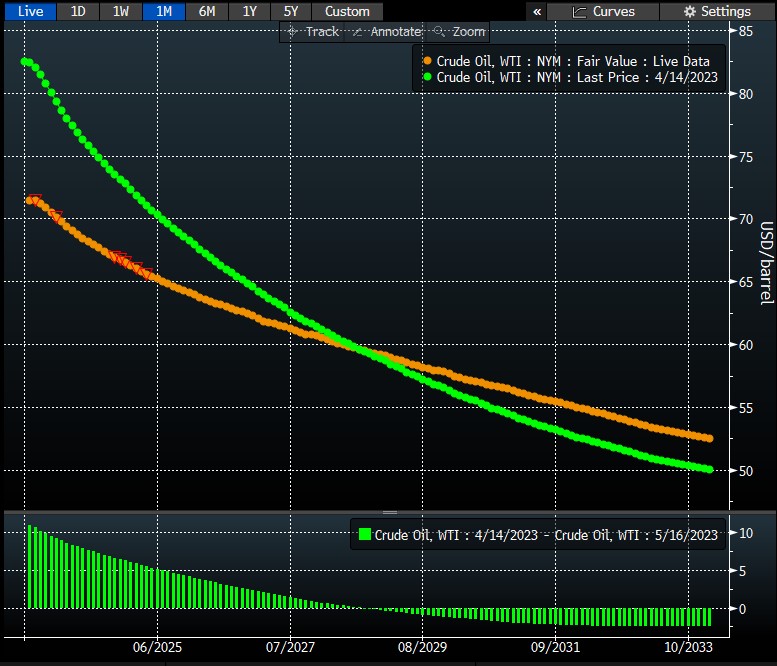This screenshot has height=666, width=777.
Task: Choose the 6M time range
Action: point(207,11)
